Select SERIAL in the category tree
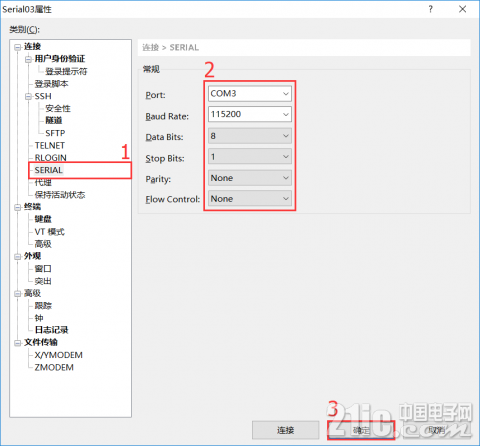The height and width of the screenshot is (446, 480). pos(49,170)
